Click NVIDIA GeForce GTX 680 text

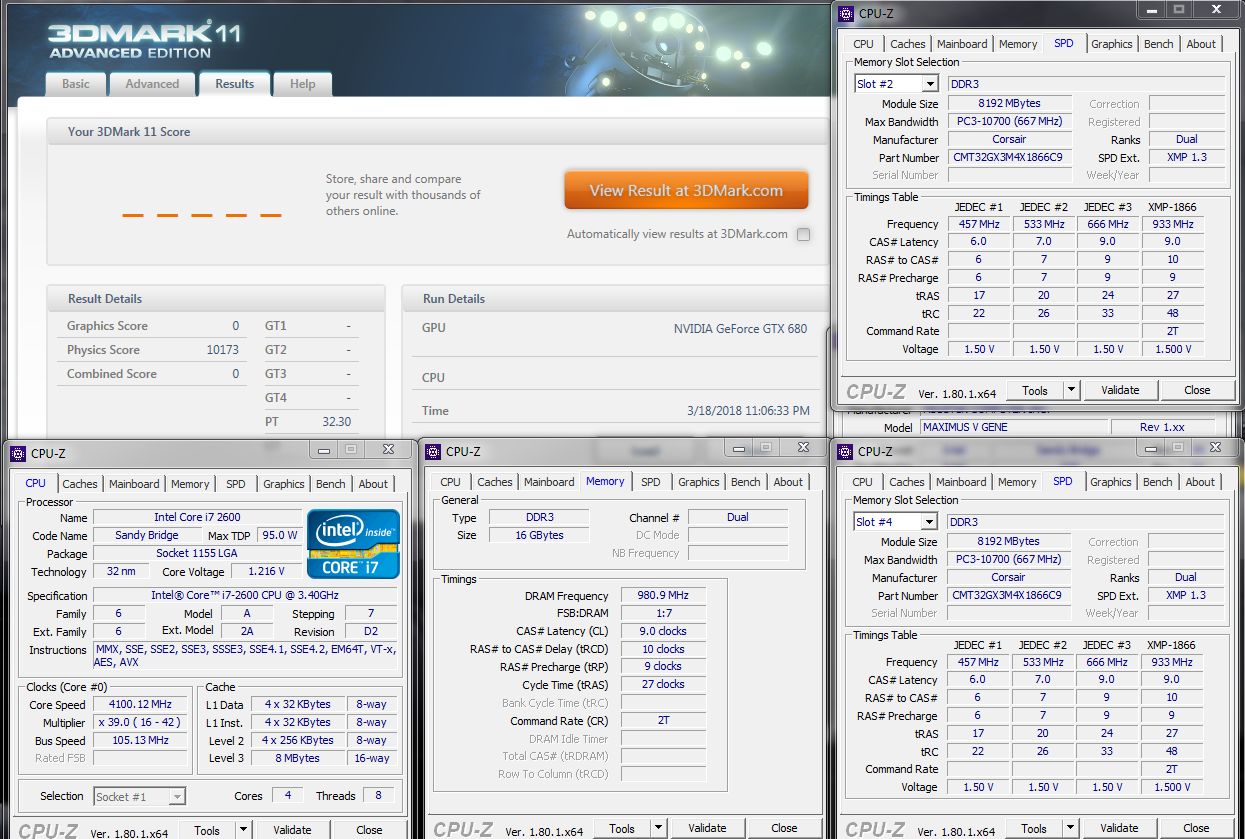740,329
